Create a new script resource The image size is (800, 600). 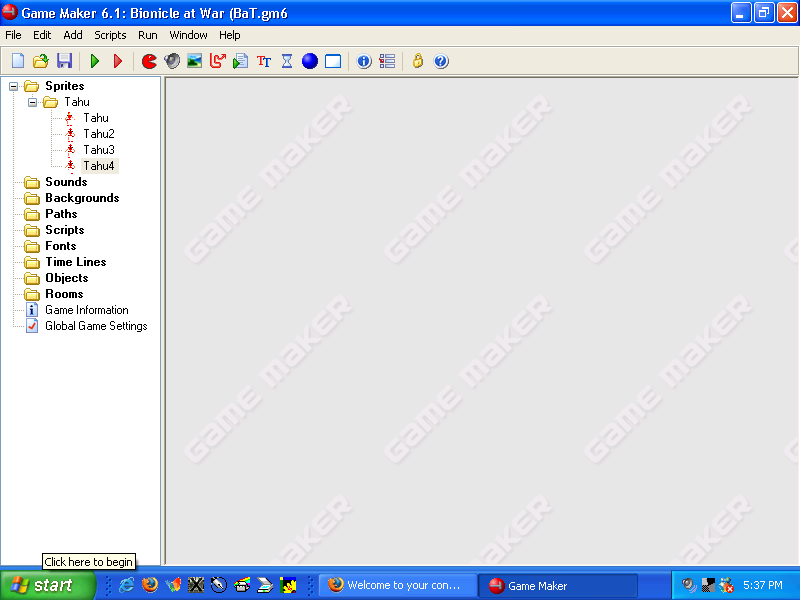point(241,61)
